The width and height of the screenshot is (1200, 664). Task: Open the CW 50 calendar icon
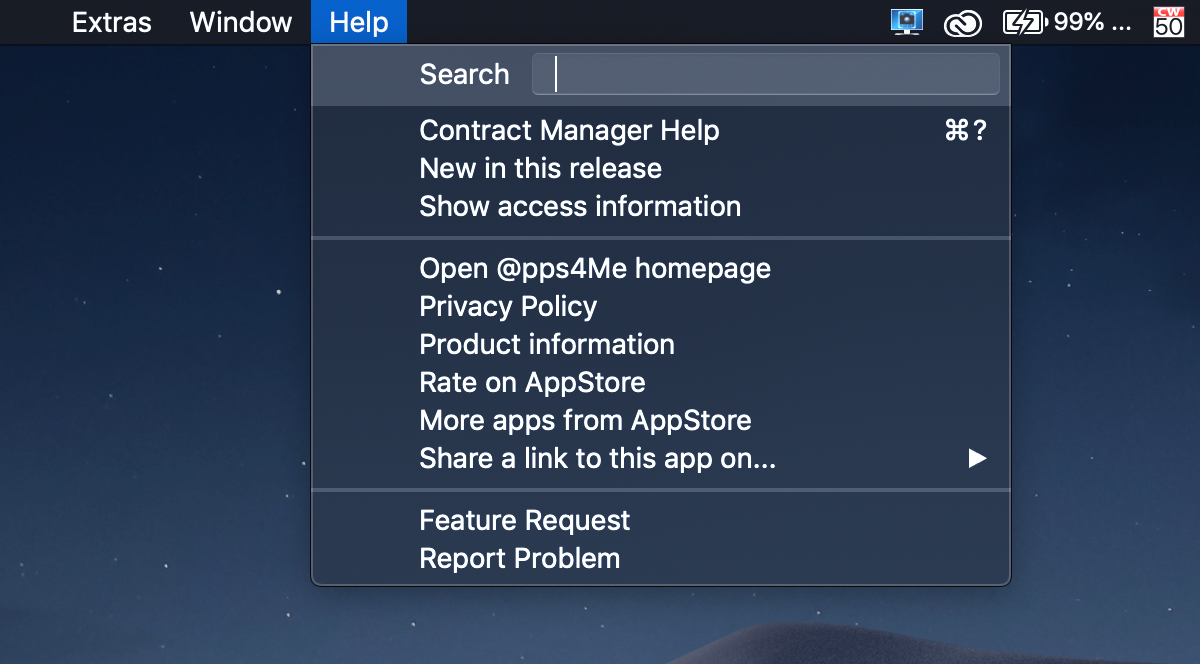pyautogui.click(x=1169, y=22)
